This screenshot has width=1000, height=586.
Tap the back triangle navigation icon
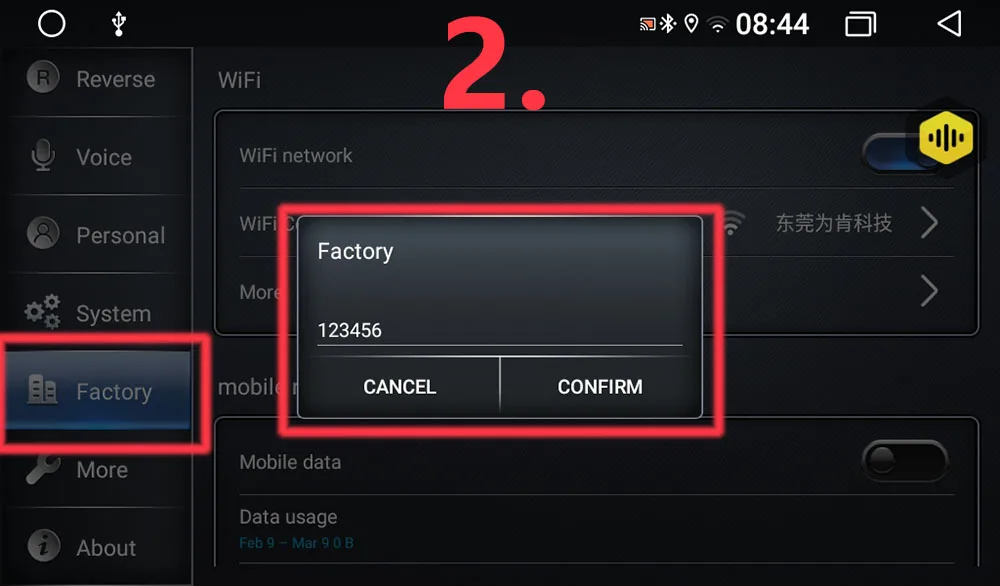[949, 24]
